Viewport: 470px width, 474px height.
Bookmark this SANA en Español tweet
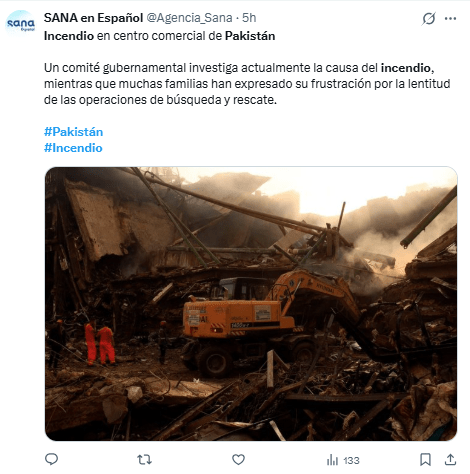tap(425, 460)
